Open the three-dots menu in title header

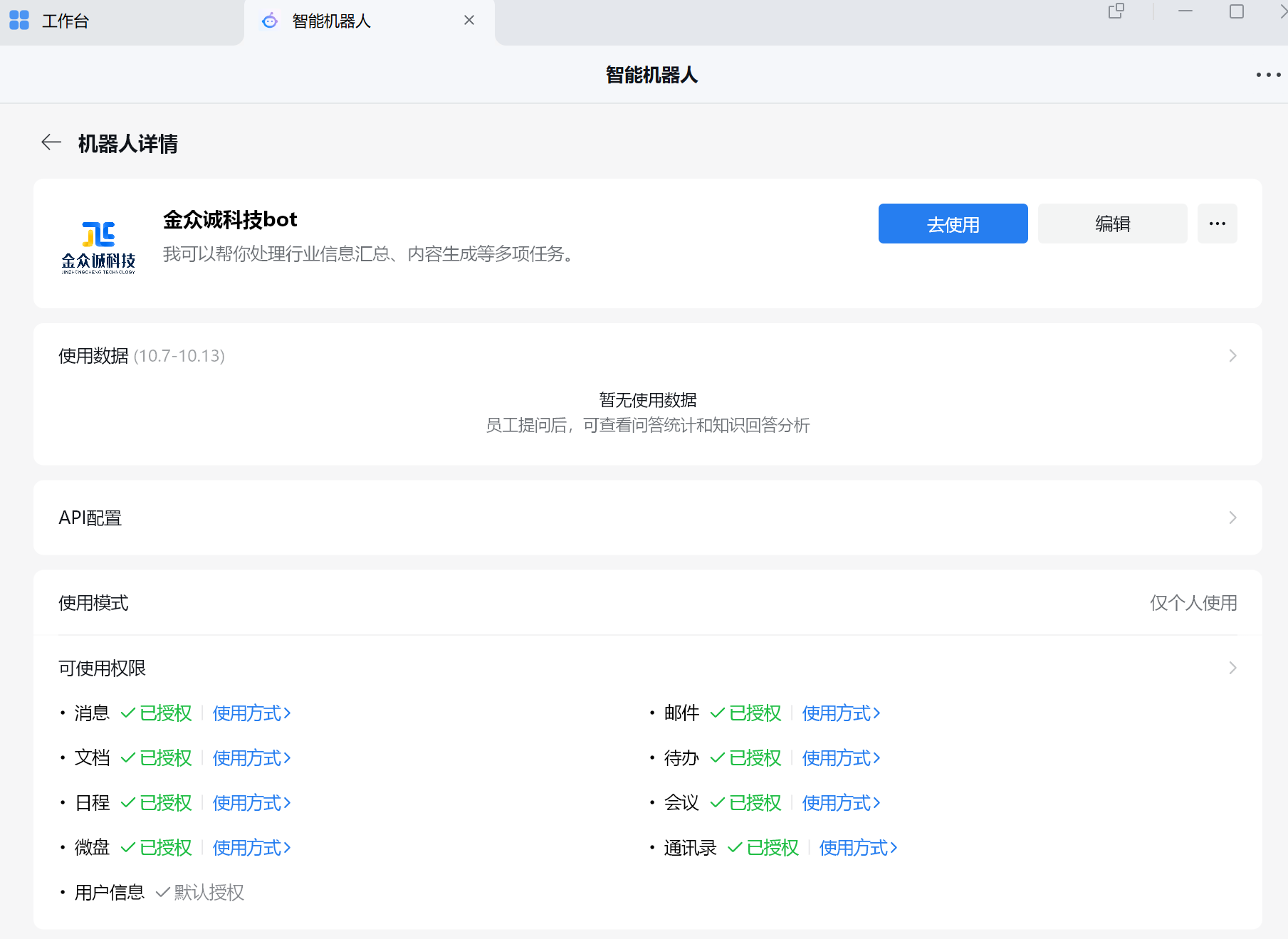pyautogui.click(x=1268, y=75)
